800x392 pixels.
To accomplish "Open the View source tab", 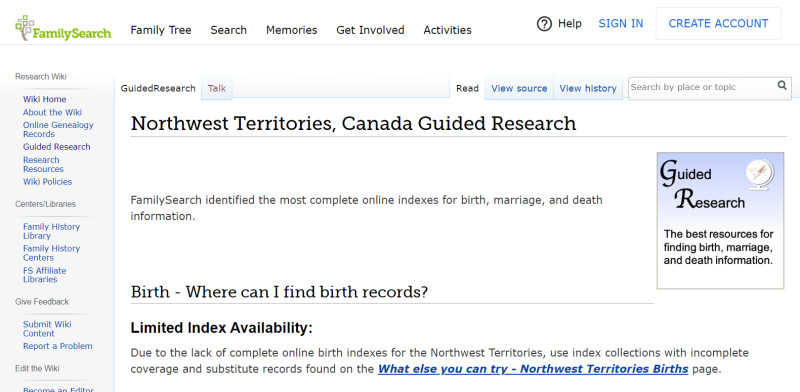I will 519,88.
